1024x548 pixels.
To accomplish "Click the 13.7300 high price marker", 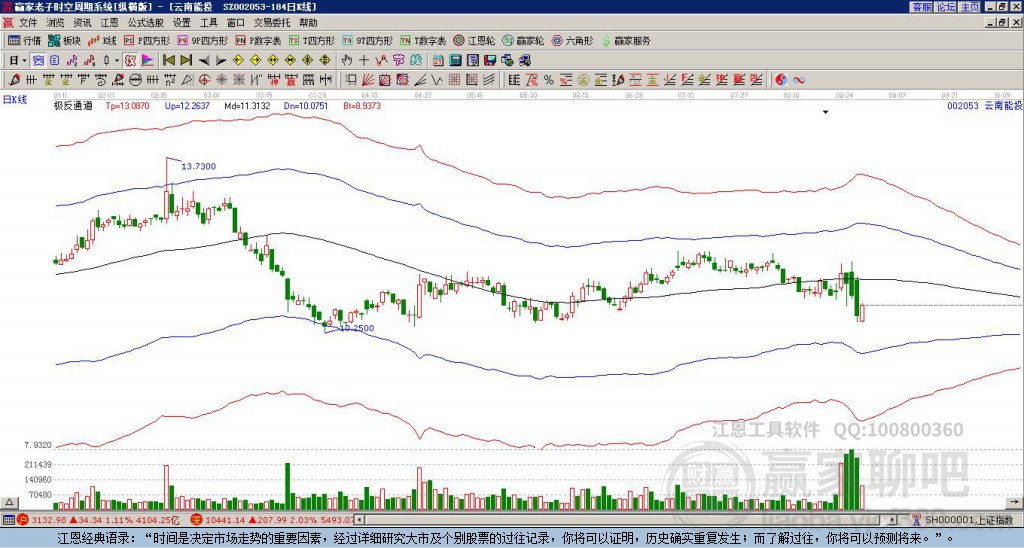I will coord(198,167).
